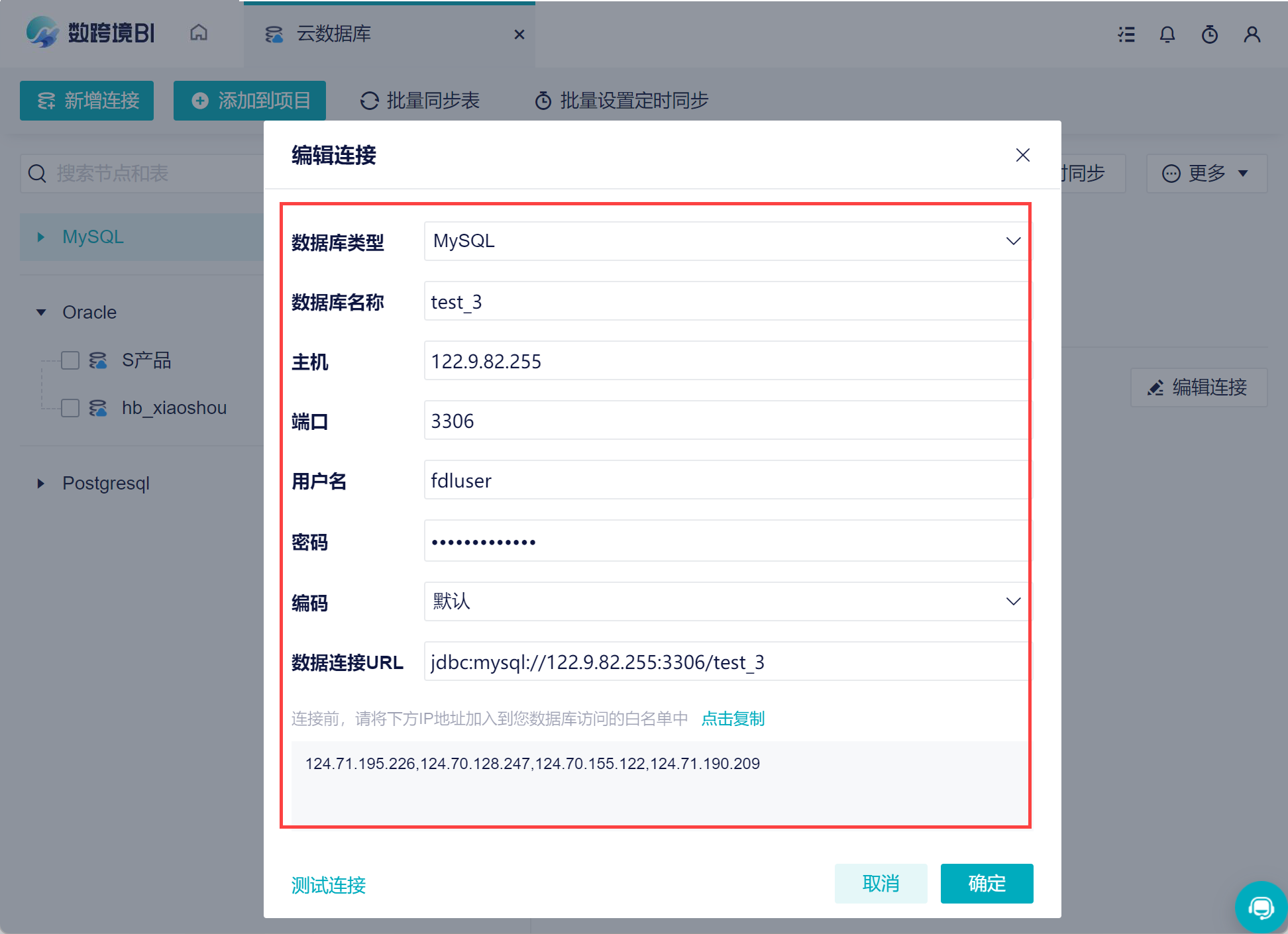Click the home icon in top bar
The height and width of the screenshot is (934, 1288).
click(199, 33)
